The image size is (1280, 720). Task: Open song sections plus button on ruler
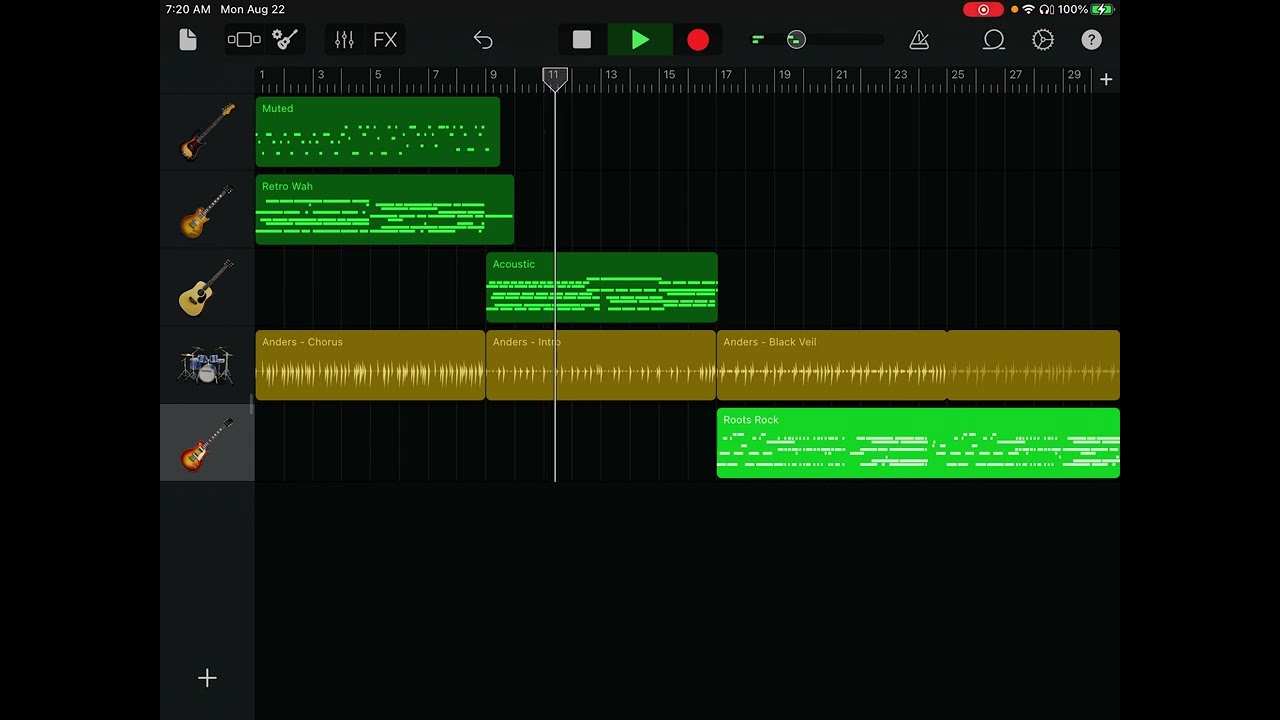(1106, 79)
